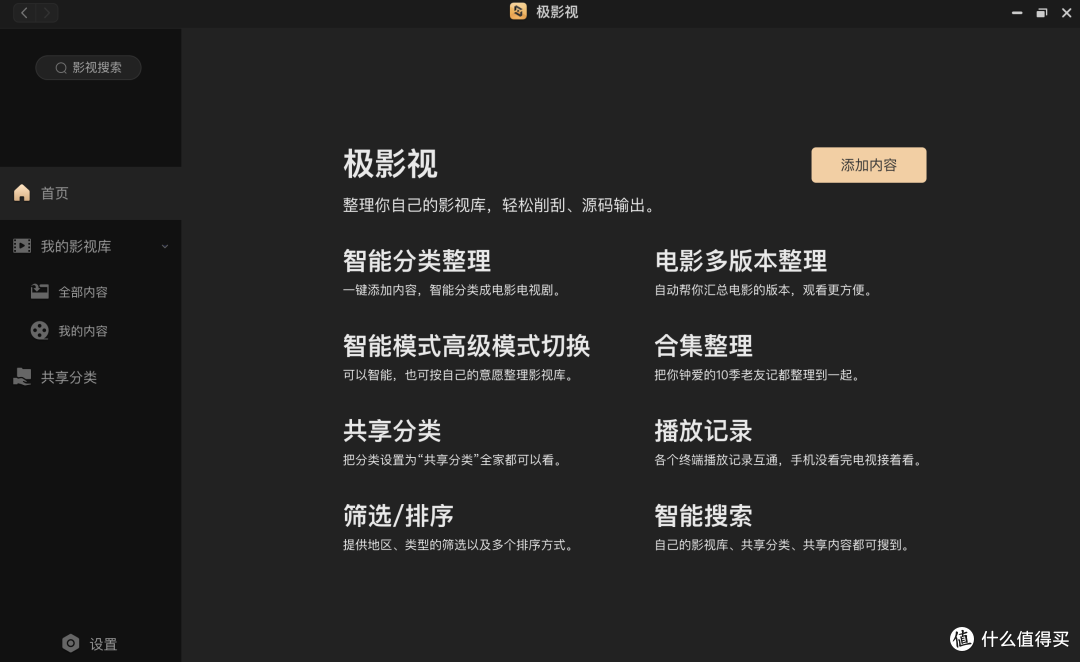Click the 添加内容 button
1080x662 pixels.
coord(869,165)
